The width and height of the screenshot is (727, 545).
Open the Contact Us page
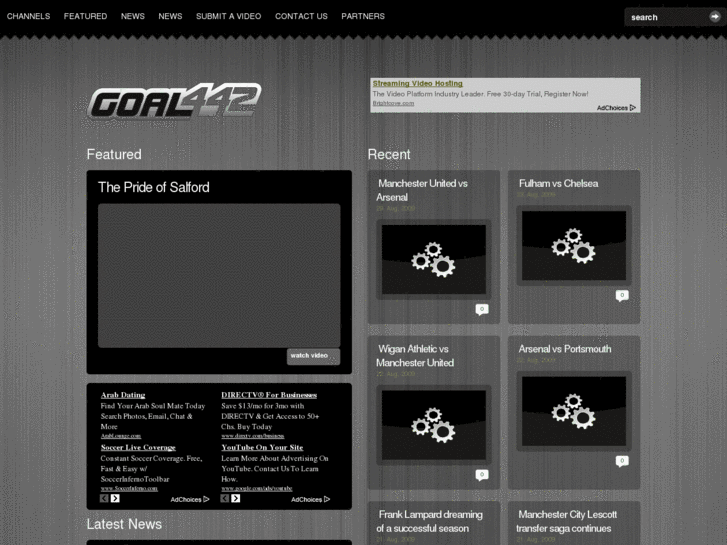[301, 16]
